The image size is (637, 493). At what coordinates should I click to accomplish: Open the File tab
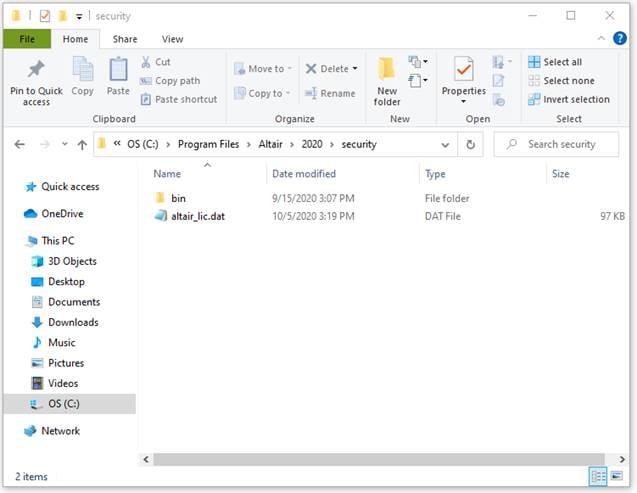(27, 39)
